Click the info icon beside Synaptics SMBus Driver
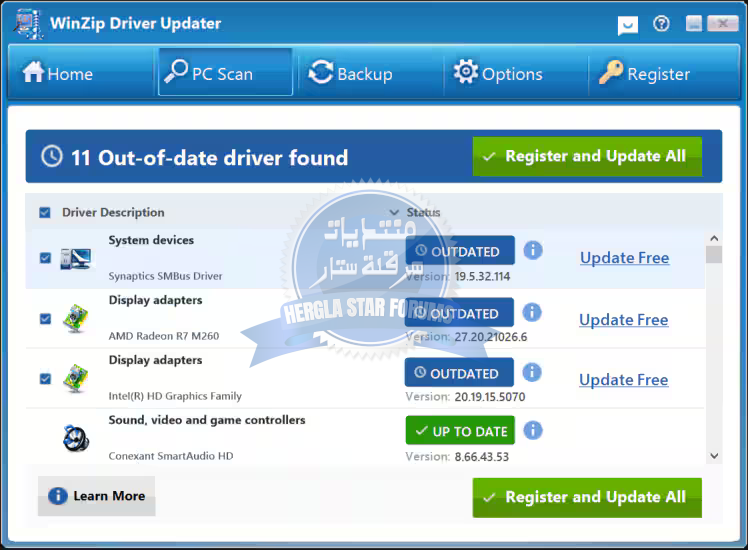This screenshot has width=748, height=550. tap(533, 250)
